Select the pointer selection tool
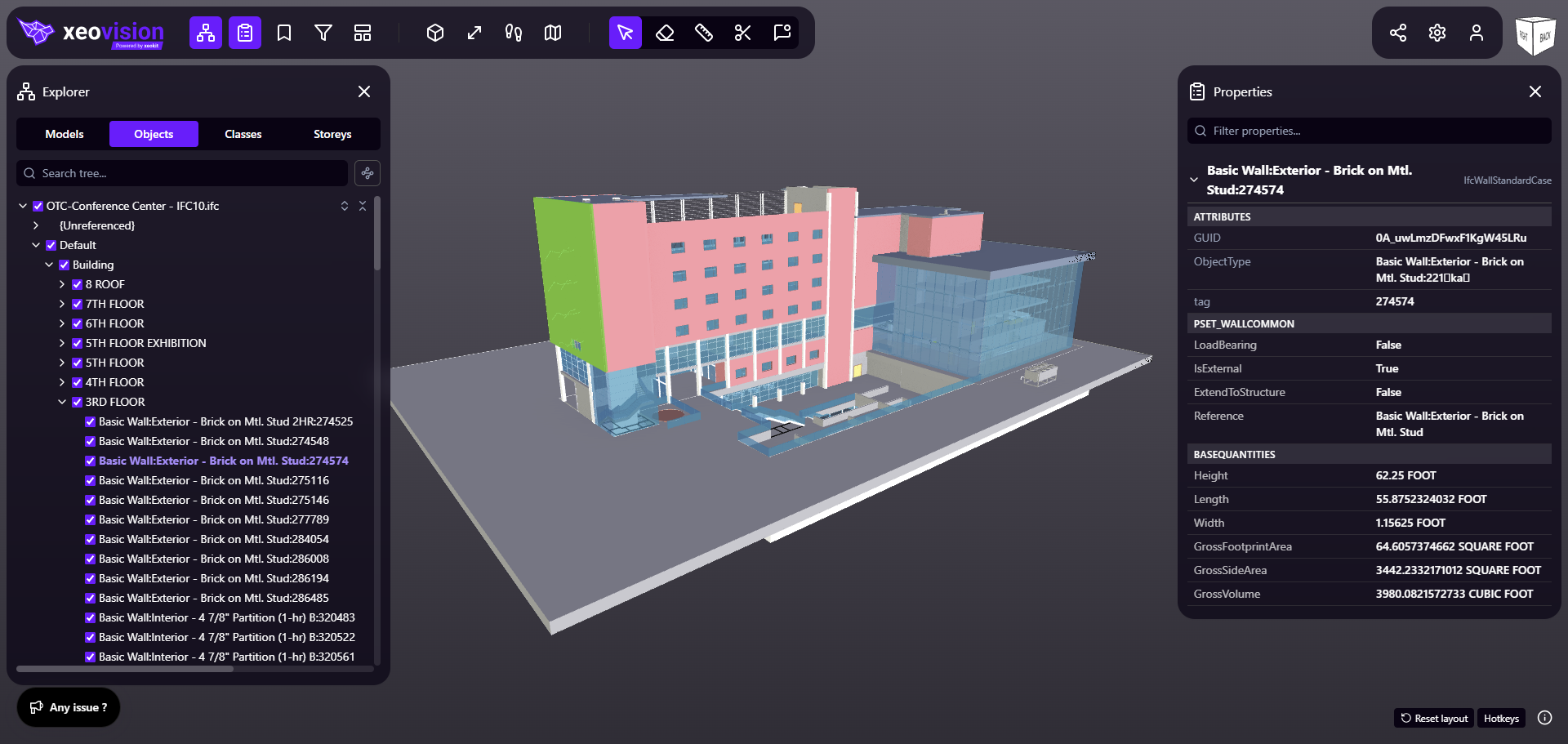The width and height of the screenshot is (1568, 744). coord(626,33)
